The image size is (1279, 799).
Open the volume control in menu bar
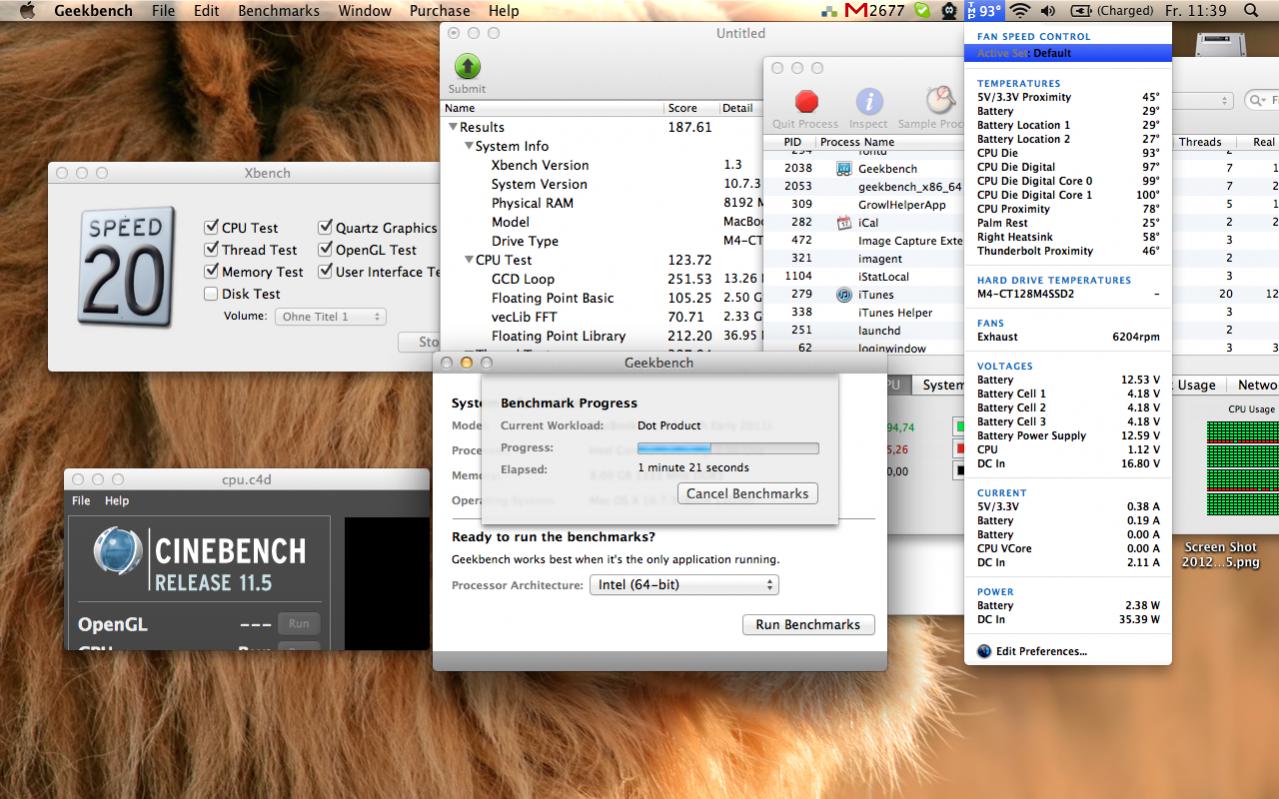click(x=1048, y=11)
